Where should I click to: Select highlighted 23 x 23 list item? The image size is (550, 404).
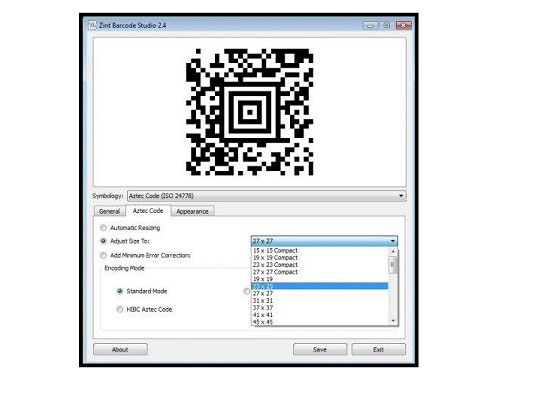pyautogui.click(x=320, y=286)
